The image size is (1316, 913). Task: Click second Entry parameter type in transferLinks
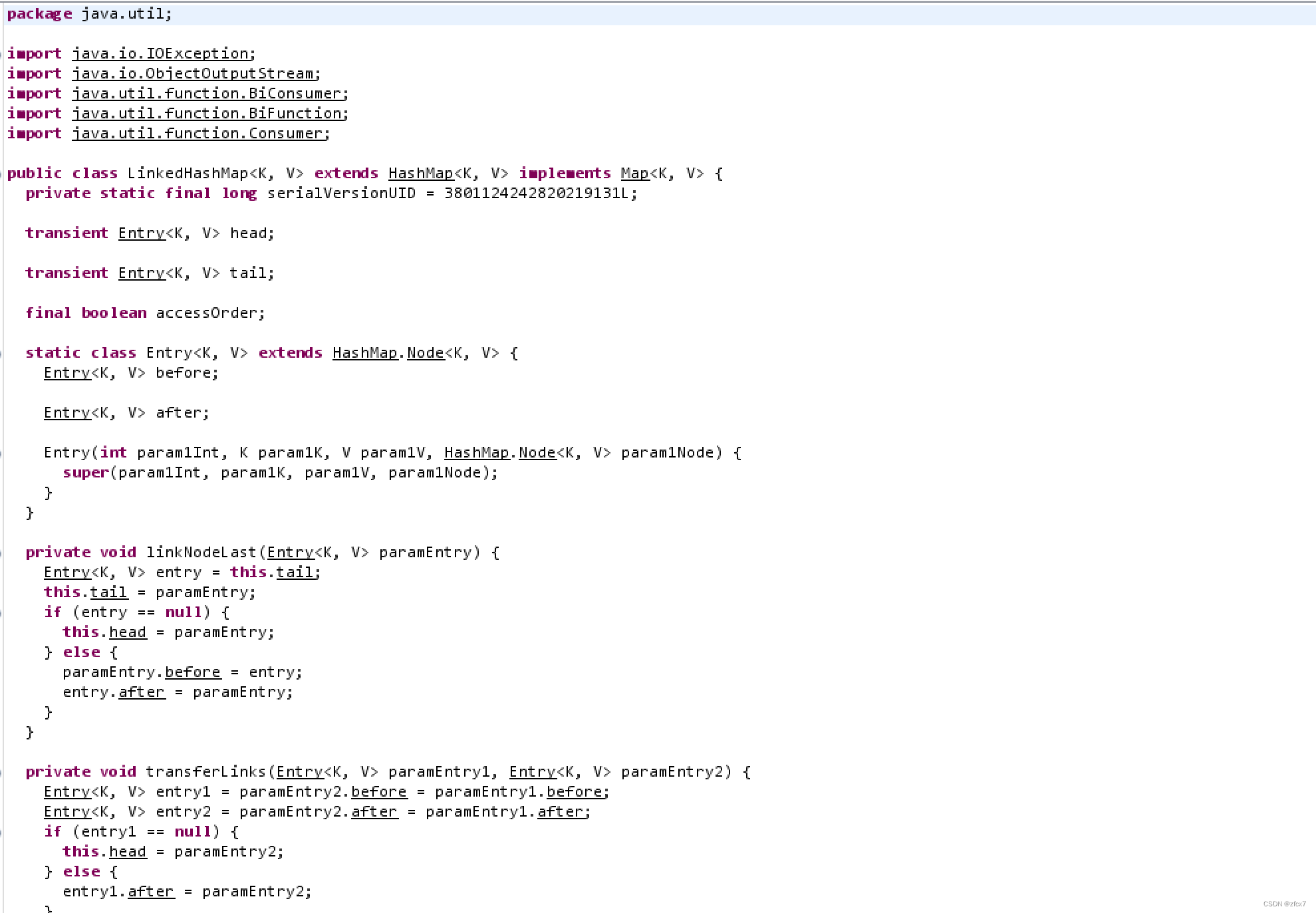532,771
